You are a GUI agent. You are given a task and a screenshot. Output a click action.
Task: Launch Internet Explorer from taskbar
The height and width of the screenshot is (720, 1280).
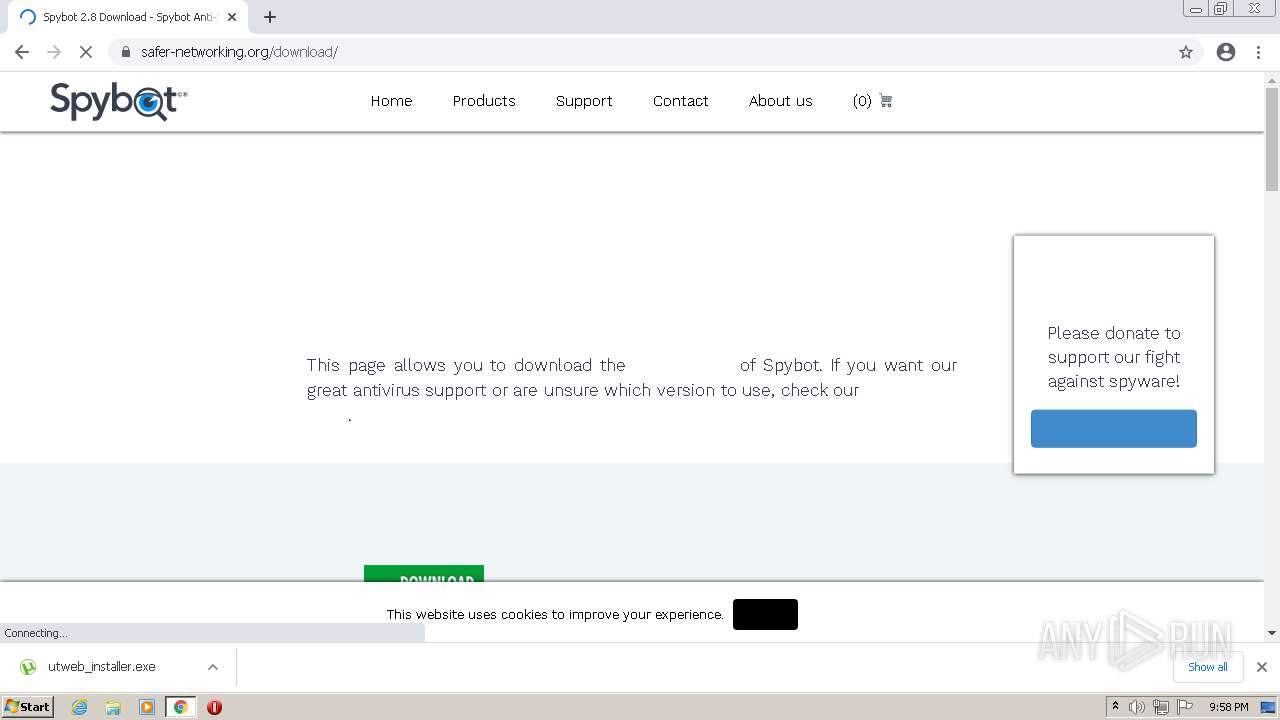80,707
